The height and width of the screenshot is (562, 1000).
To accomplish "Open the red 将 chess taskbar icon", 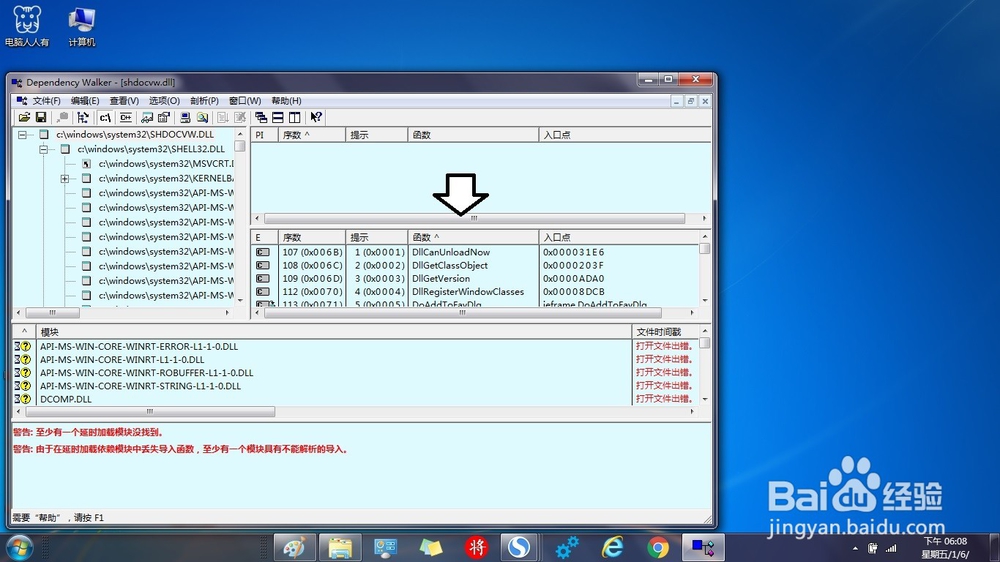I will [476, 547].
